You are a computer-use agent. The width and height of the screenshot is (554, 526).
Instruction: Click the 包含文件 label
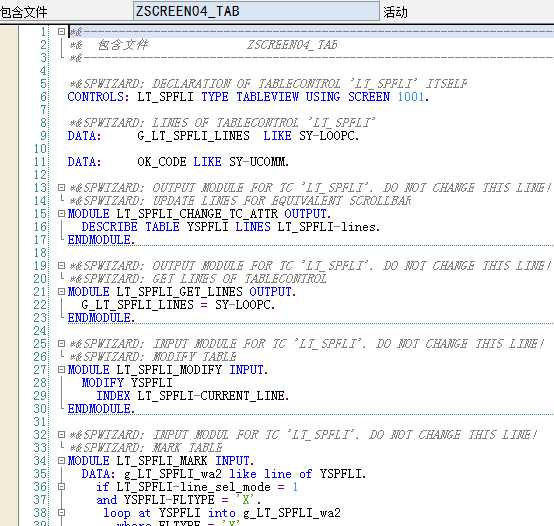(x=23, y=12)
